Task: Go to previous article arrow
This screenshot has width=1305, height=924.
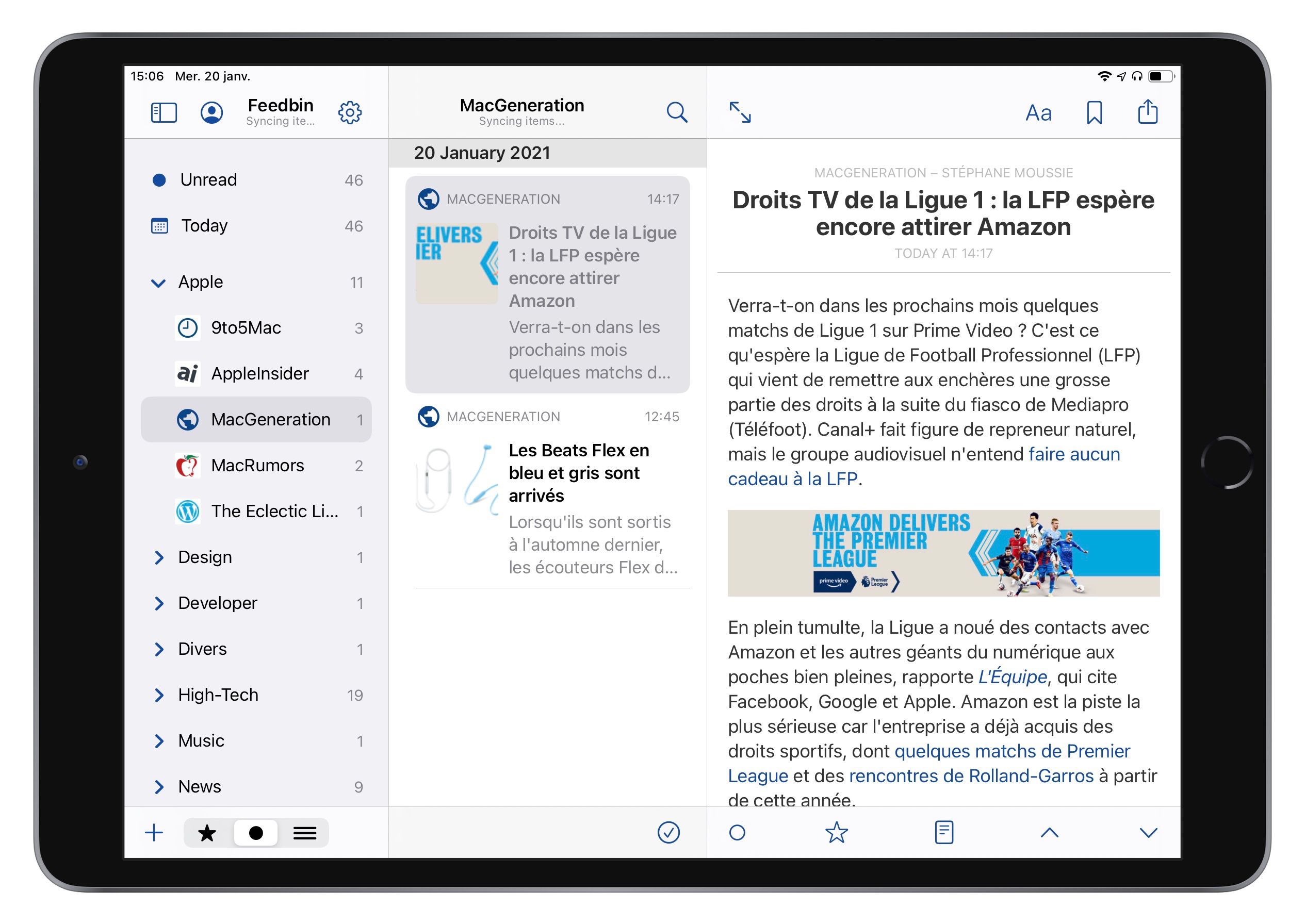Action: (x=1050, y=833)
